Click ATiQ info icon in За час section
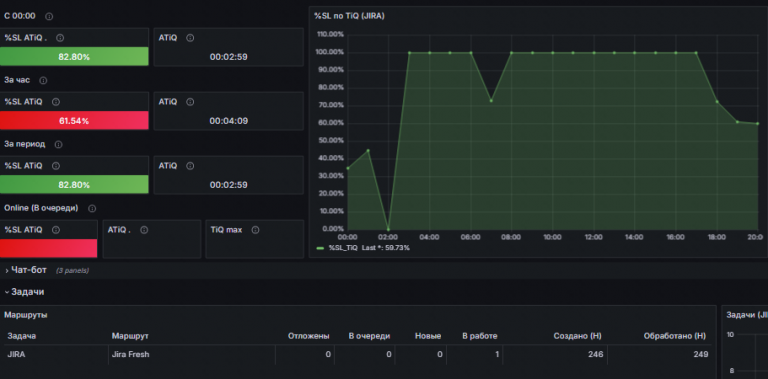This screenshot has width=768, height=379. click(190, 102)
